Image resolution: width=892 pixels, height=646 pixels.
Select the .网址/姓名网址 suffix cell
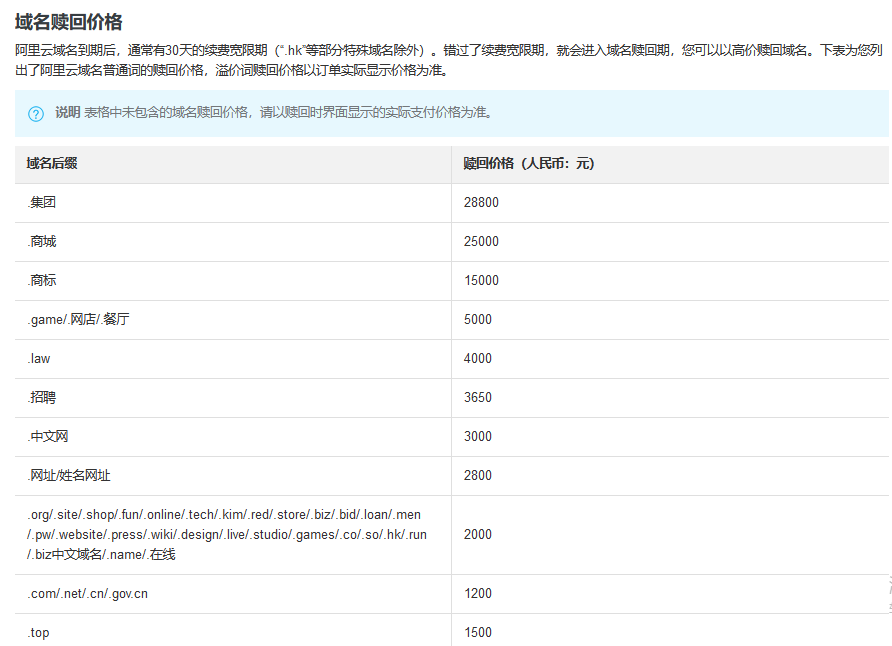[233, 476]
